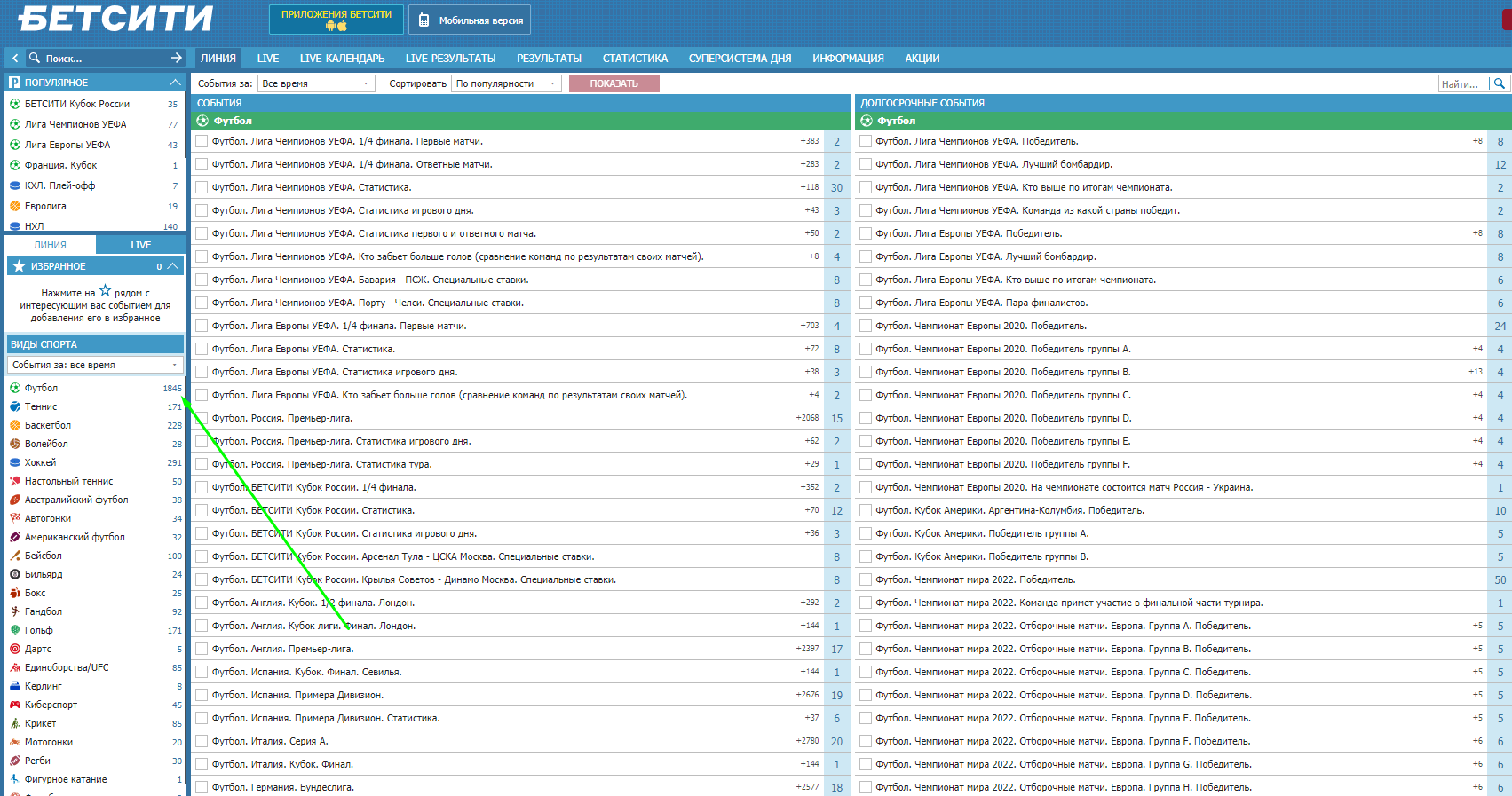
Task: Click the hockey puck icon beside КХЛ. Плей-офф
Action: pos(15,185)
